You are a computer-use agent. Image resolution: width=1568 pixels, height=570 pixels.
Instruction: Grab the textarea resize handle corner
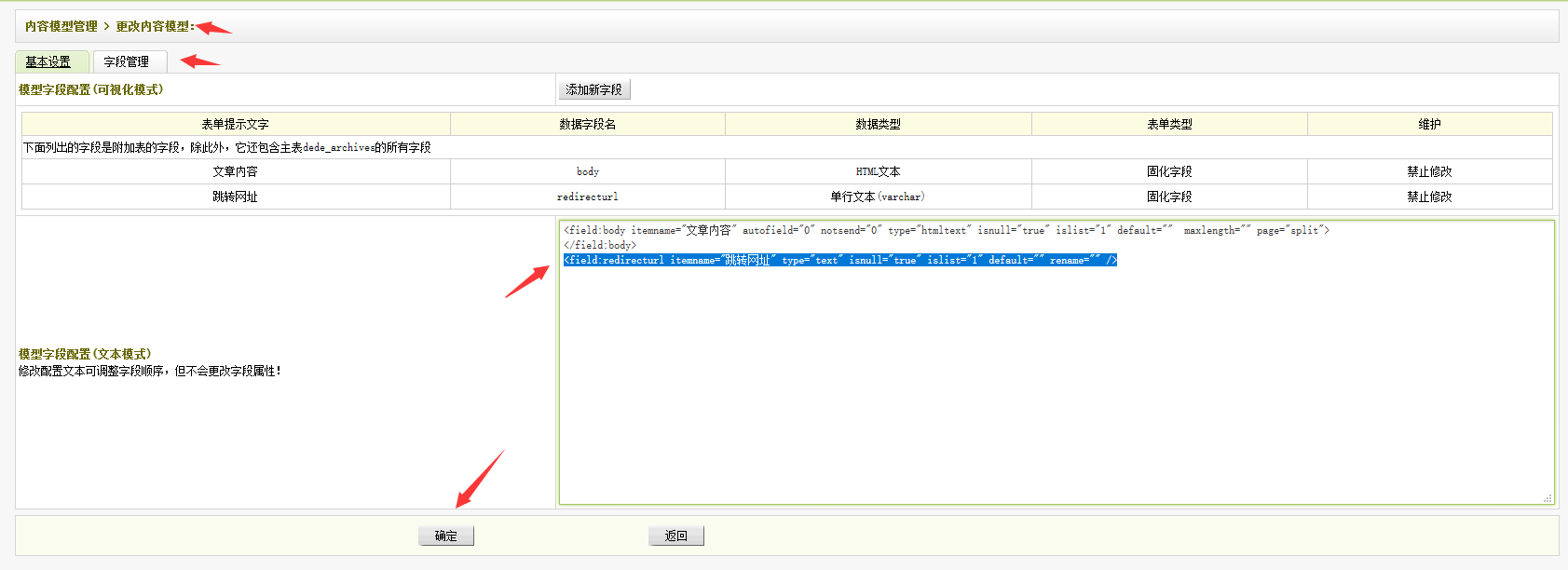[x=1548, y=498]
